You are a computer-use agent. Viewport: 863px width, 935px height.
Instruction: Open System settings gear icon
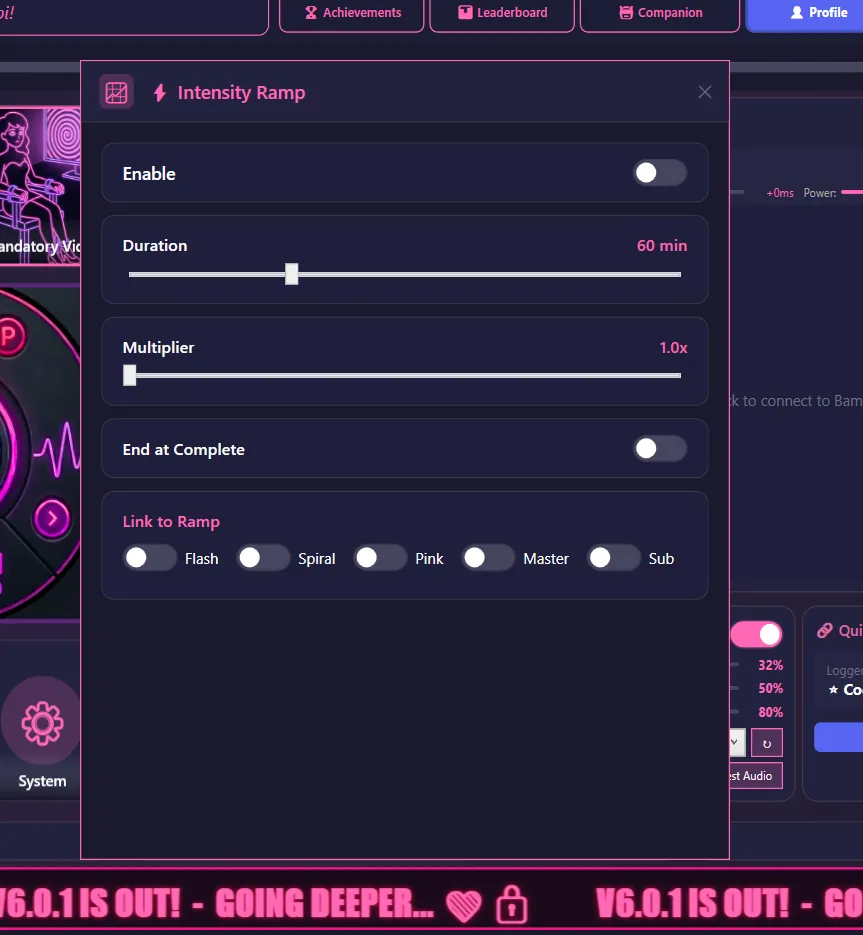click(x=42, y=723)
